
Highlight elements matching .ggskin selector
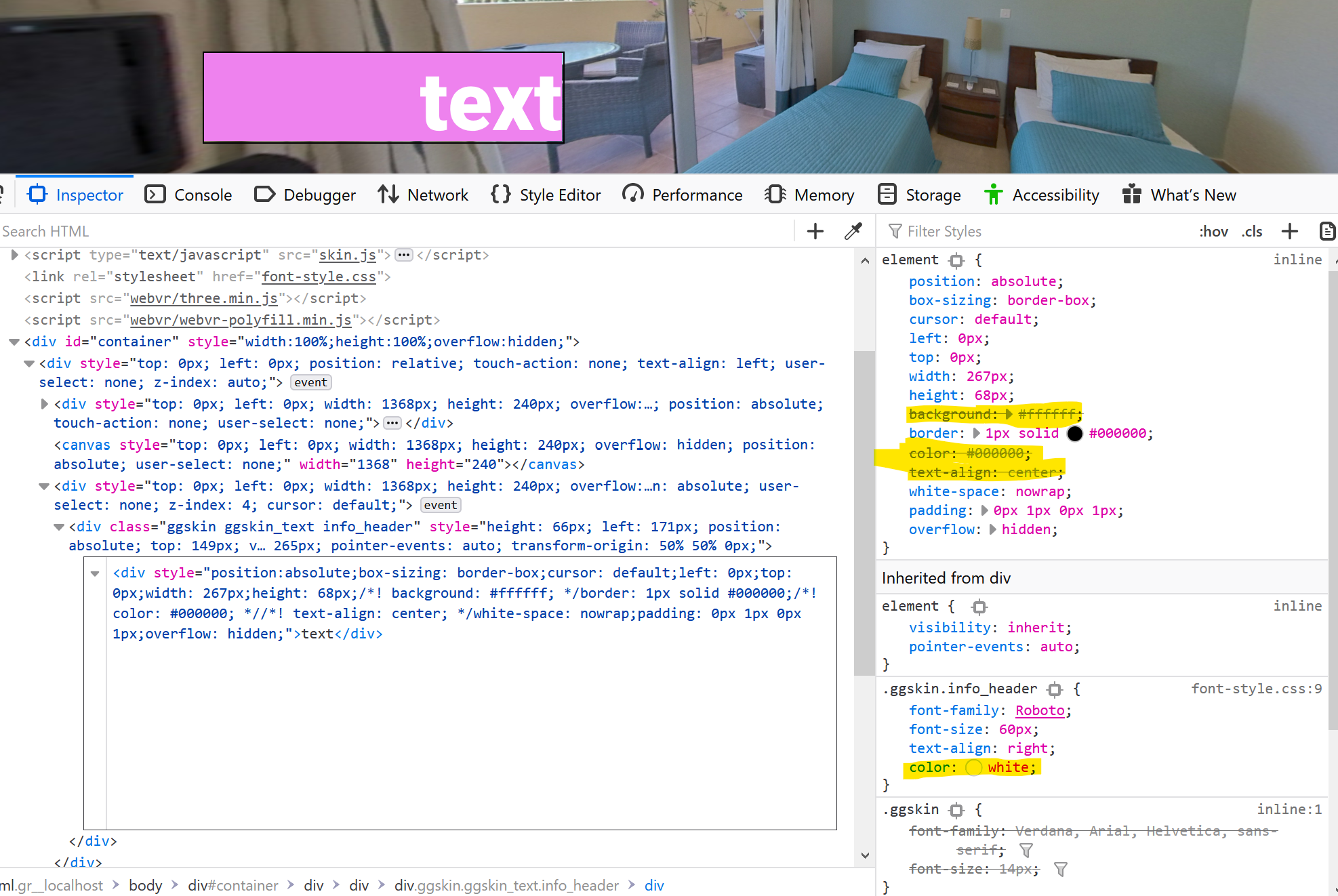point(956,810)
